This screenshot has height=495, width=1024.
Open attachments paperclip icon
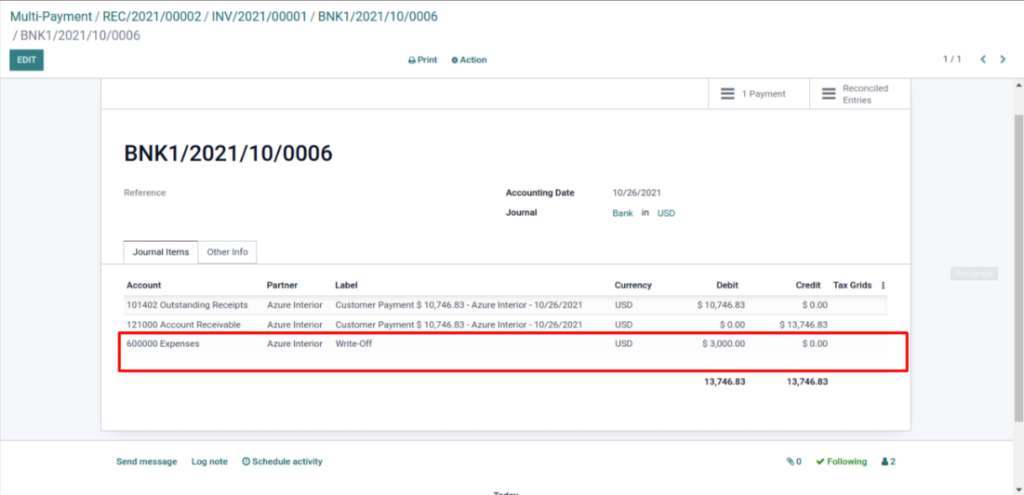(x=794, y=462)
